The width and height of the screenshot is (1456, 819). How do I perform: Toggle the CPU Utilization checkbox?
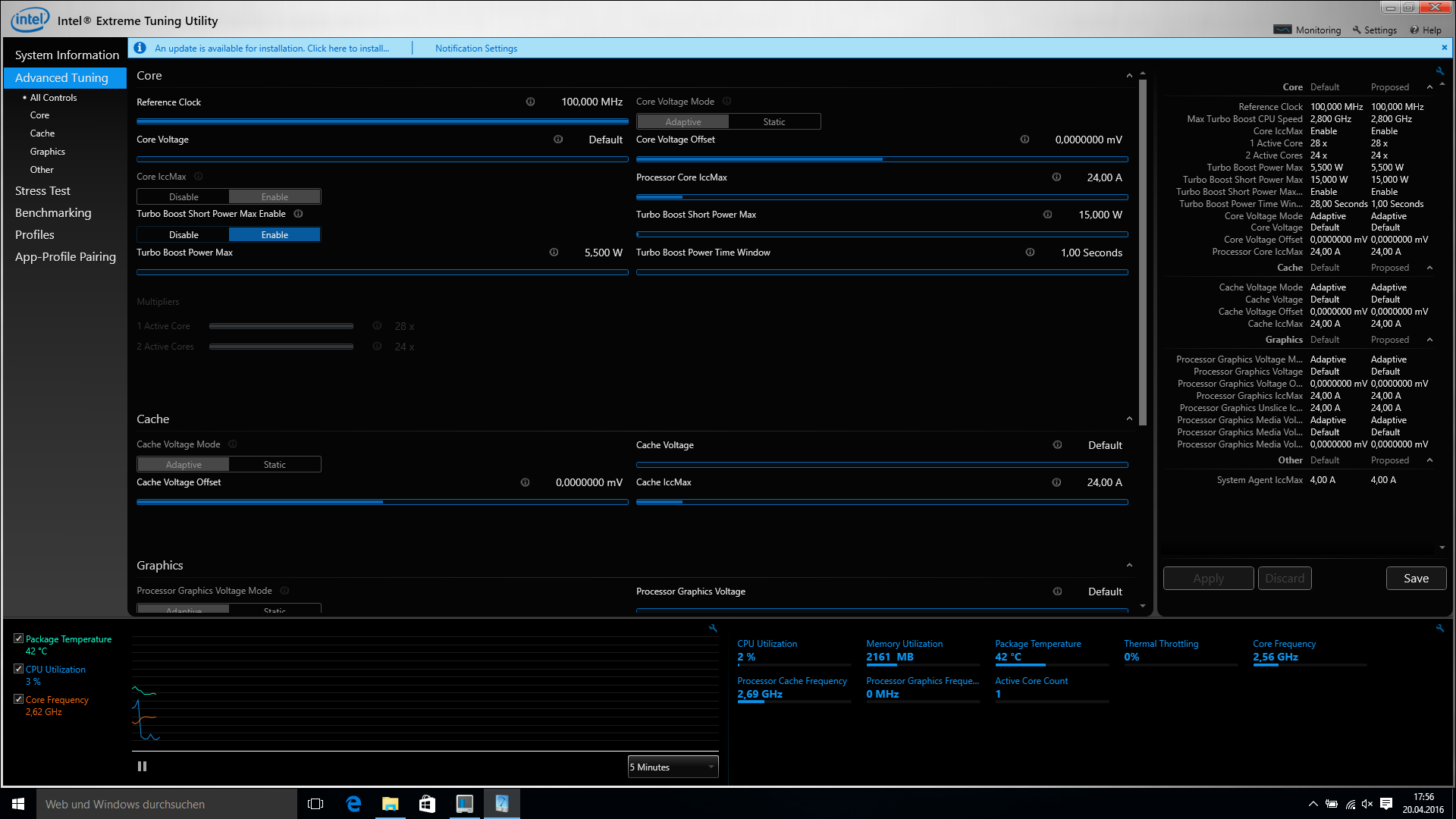pos(19,669)
